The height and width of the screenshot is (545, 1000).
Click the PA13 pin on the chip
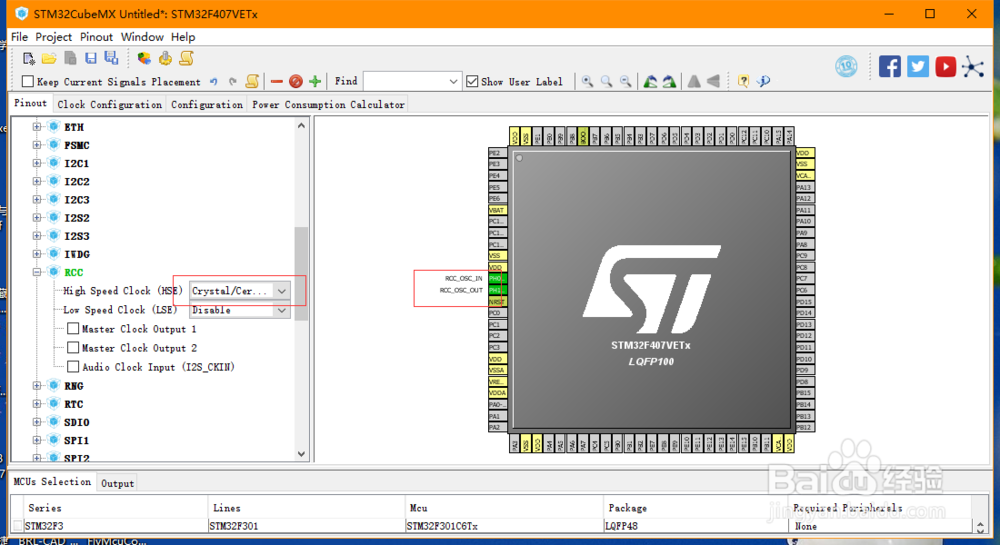point(804,187)
